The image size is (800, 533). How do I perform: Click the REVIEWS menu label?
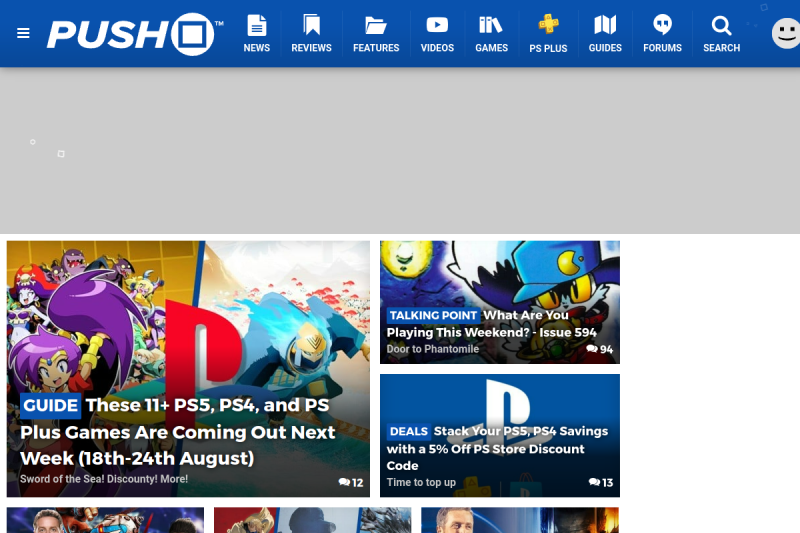click(x=311, y=48)
